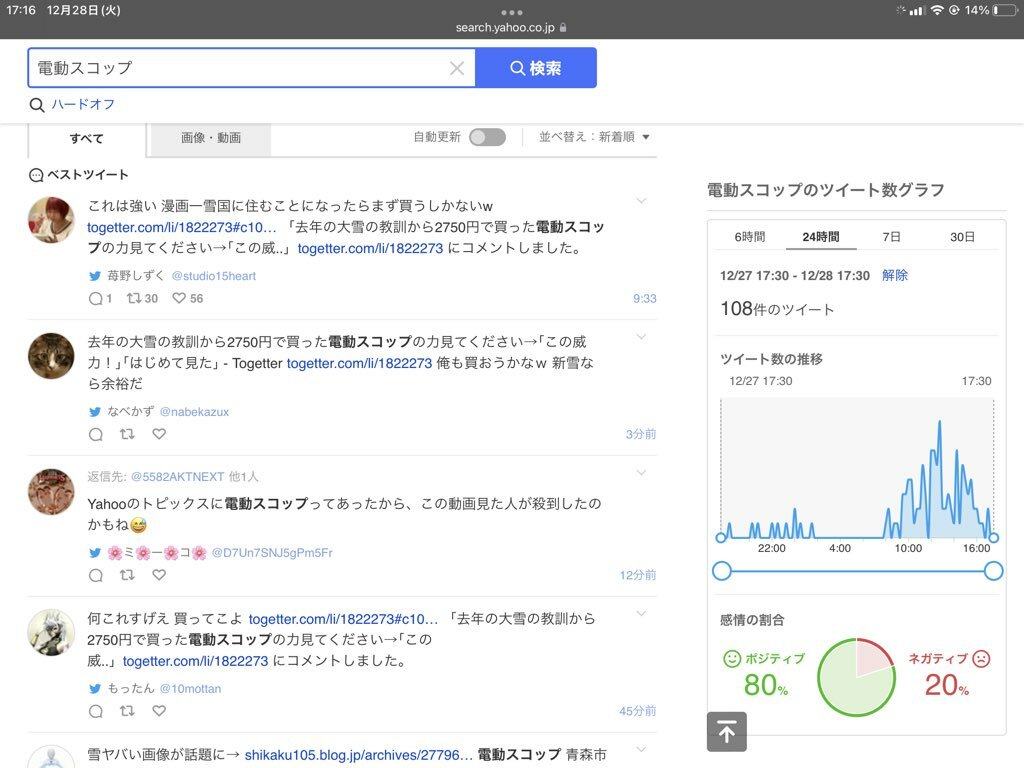Retweet the tweet from @D7Un7SNJ5gPm5Fr
This screenshot has width=1024, height=768.
[x=127, y=575]
